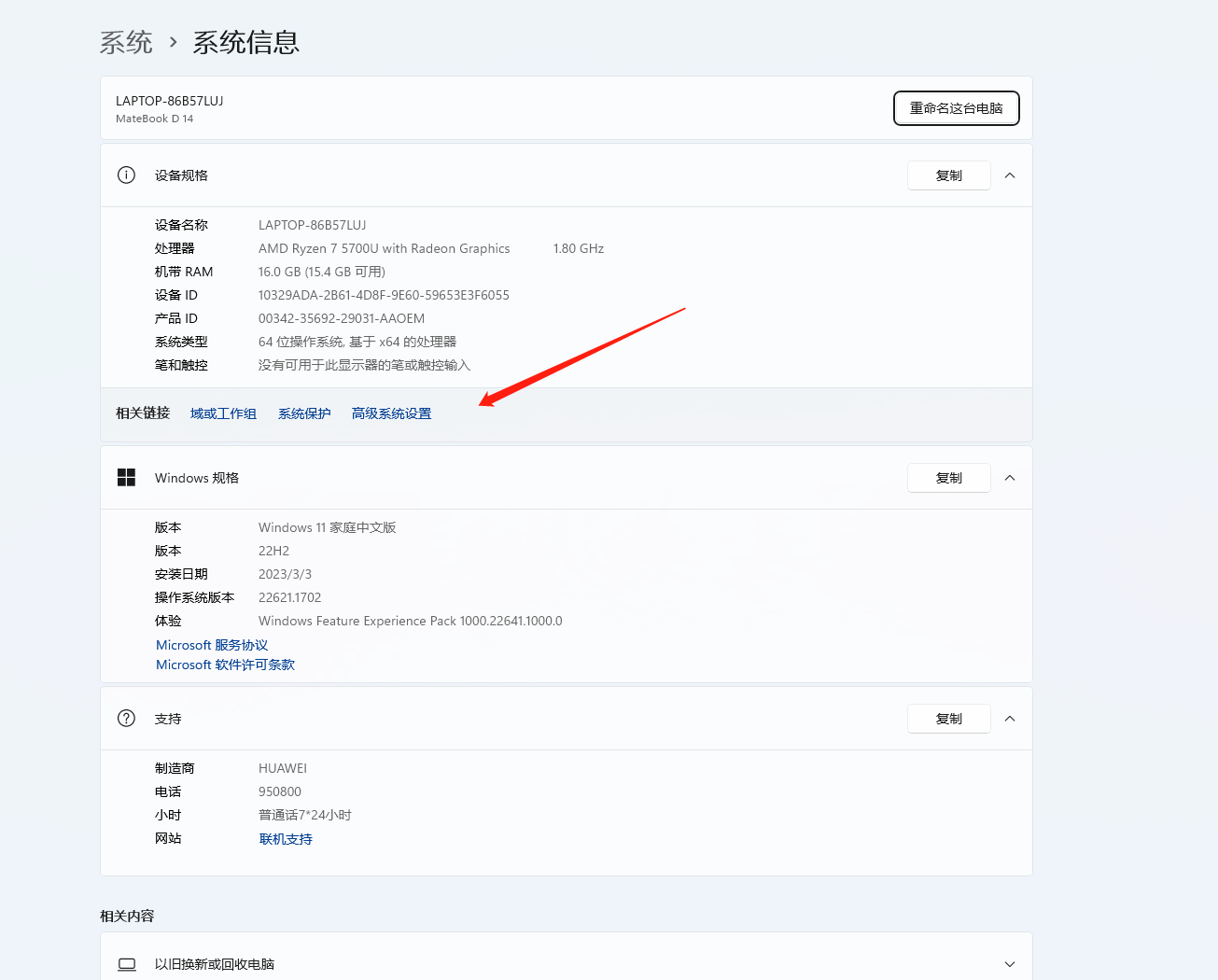Click the laptop icon beside 以旧换新或回收电脑
This screenshot has height=980, width=1218.
pos(127,964)
